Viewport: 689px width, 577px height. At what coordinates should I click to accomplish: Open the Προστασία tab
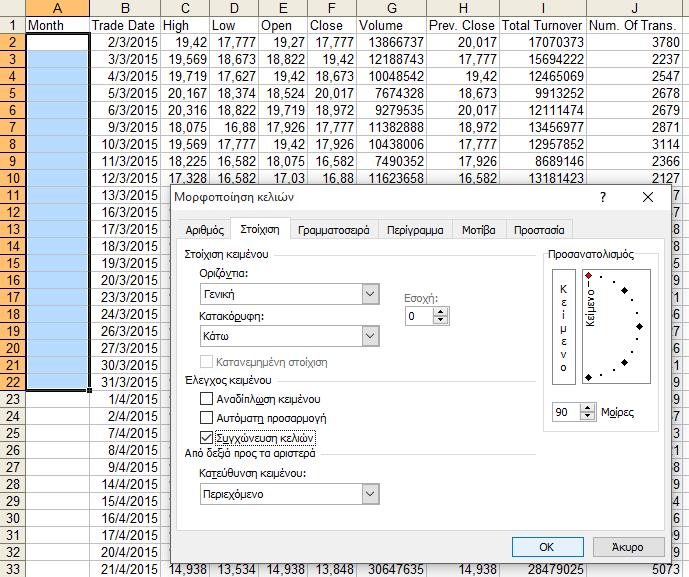pos(539,230)
